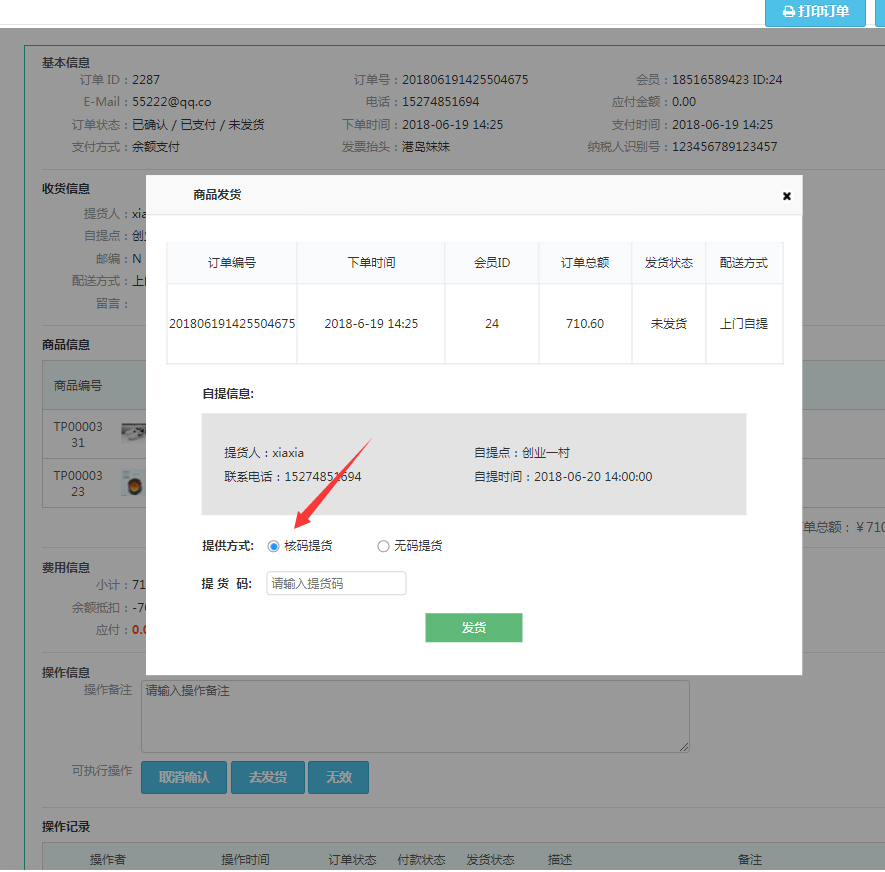Click the 订单编号 column header
The height and width of the screenshot is (872, 885).
tap(232, 263)
